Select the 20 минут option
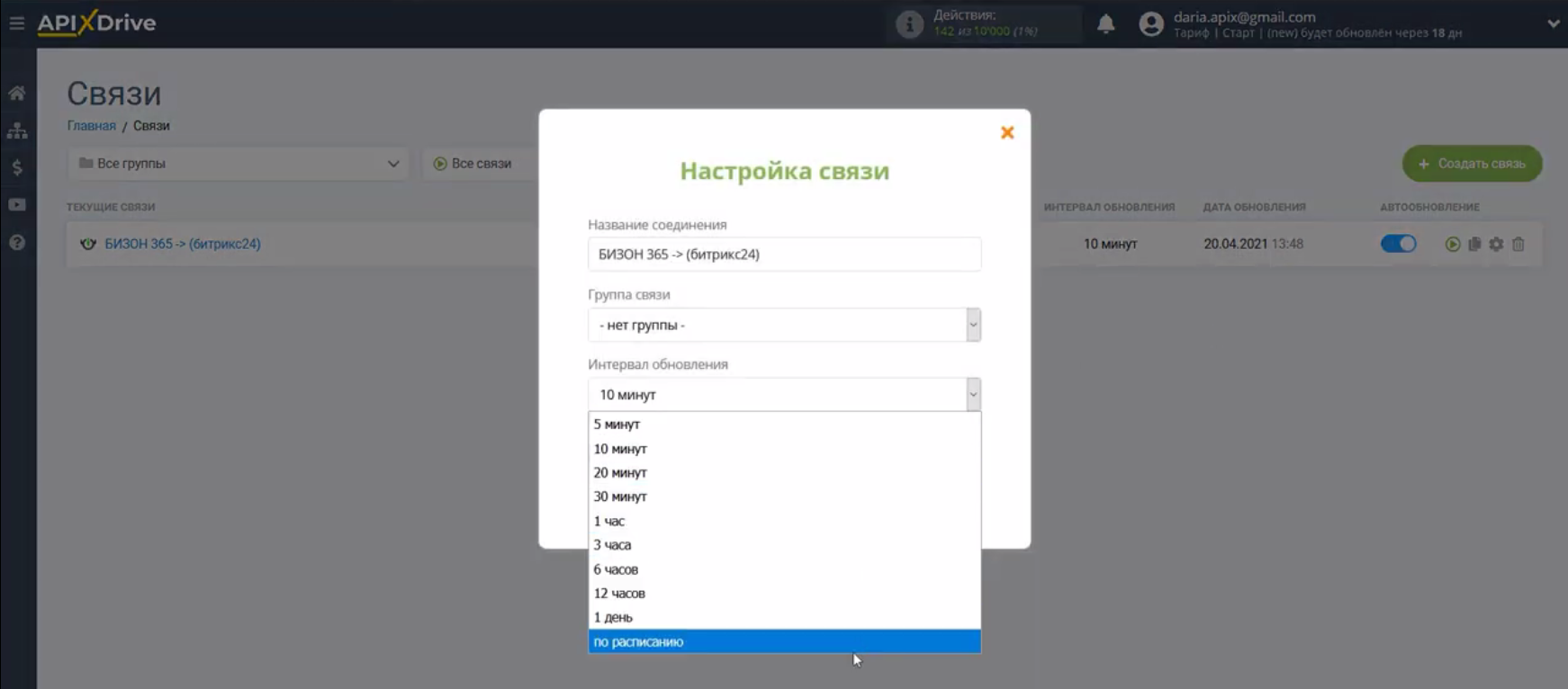 pos(784,472)
